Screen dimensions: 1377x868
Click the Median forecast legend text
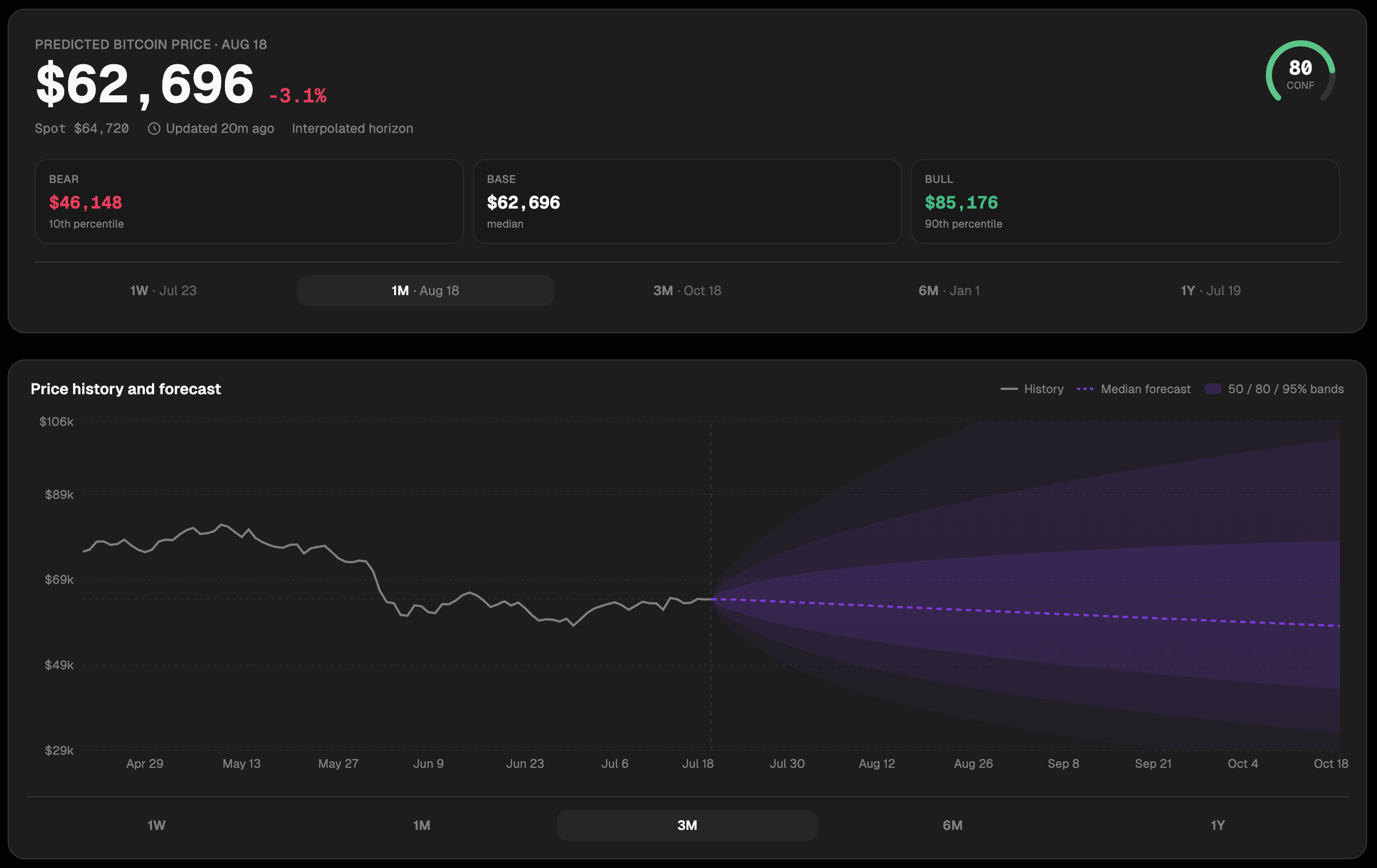[x=1146, y=389]
